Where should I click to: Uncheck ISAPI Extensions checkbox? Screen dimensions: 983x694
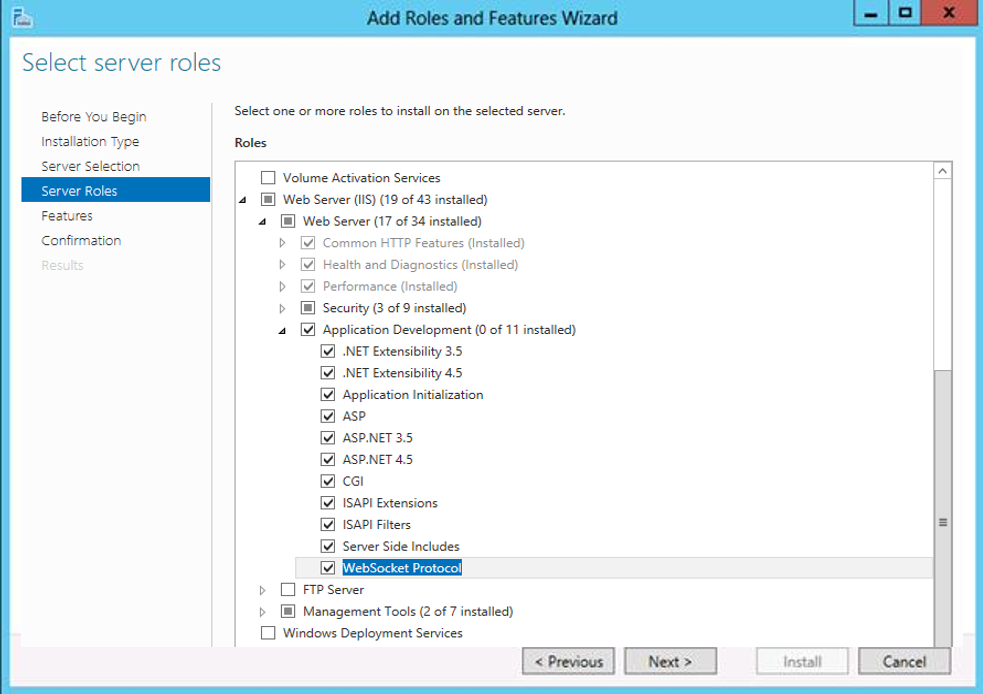tap(328, 503)
